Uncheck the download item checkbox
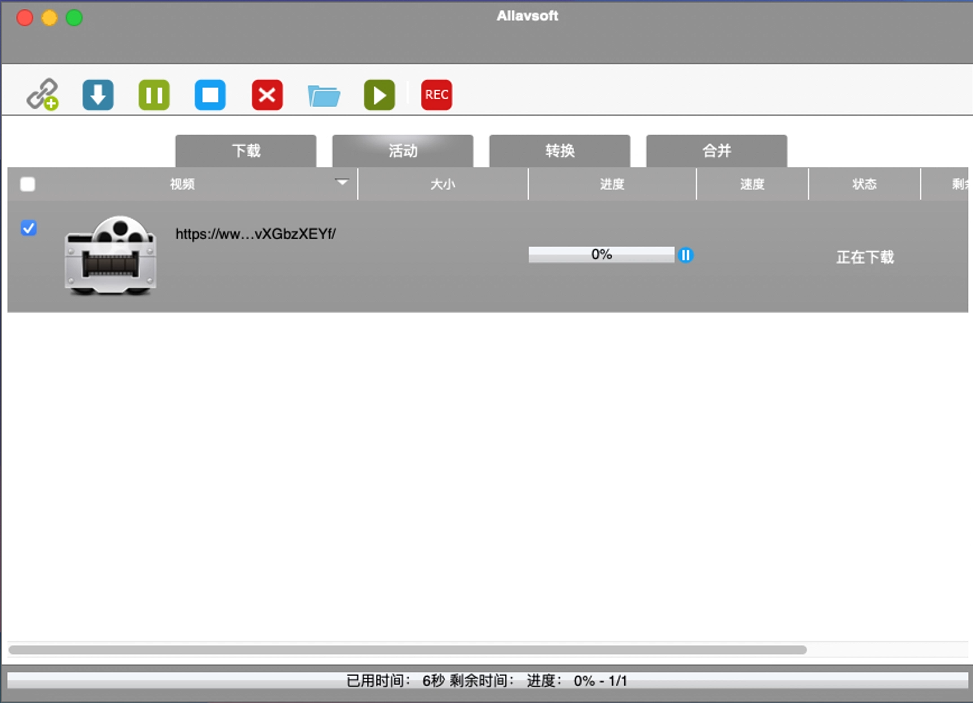 29,228
